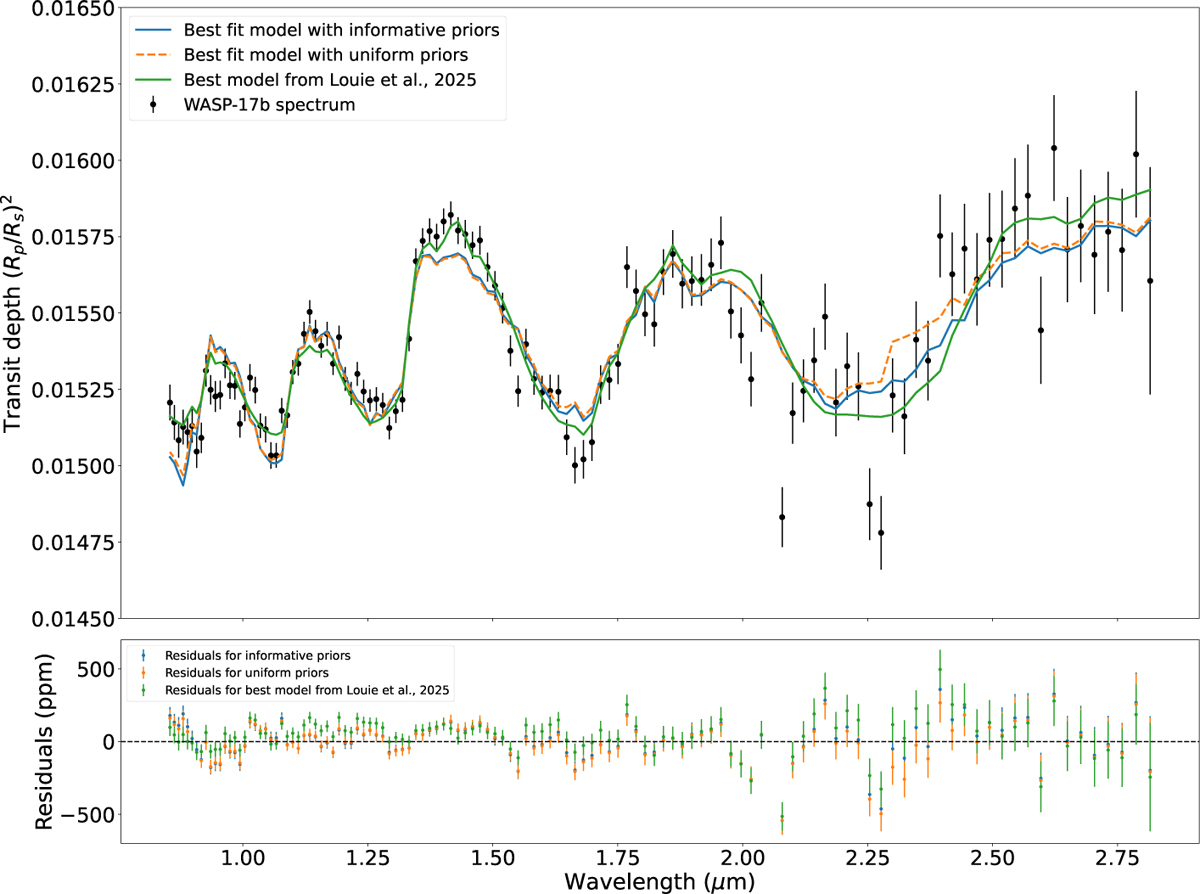The image size is (1200, 894).
Task: Click the x-axis tick label 1.50
Action: click(492, 860)
